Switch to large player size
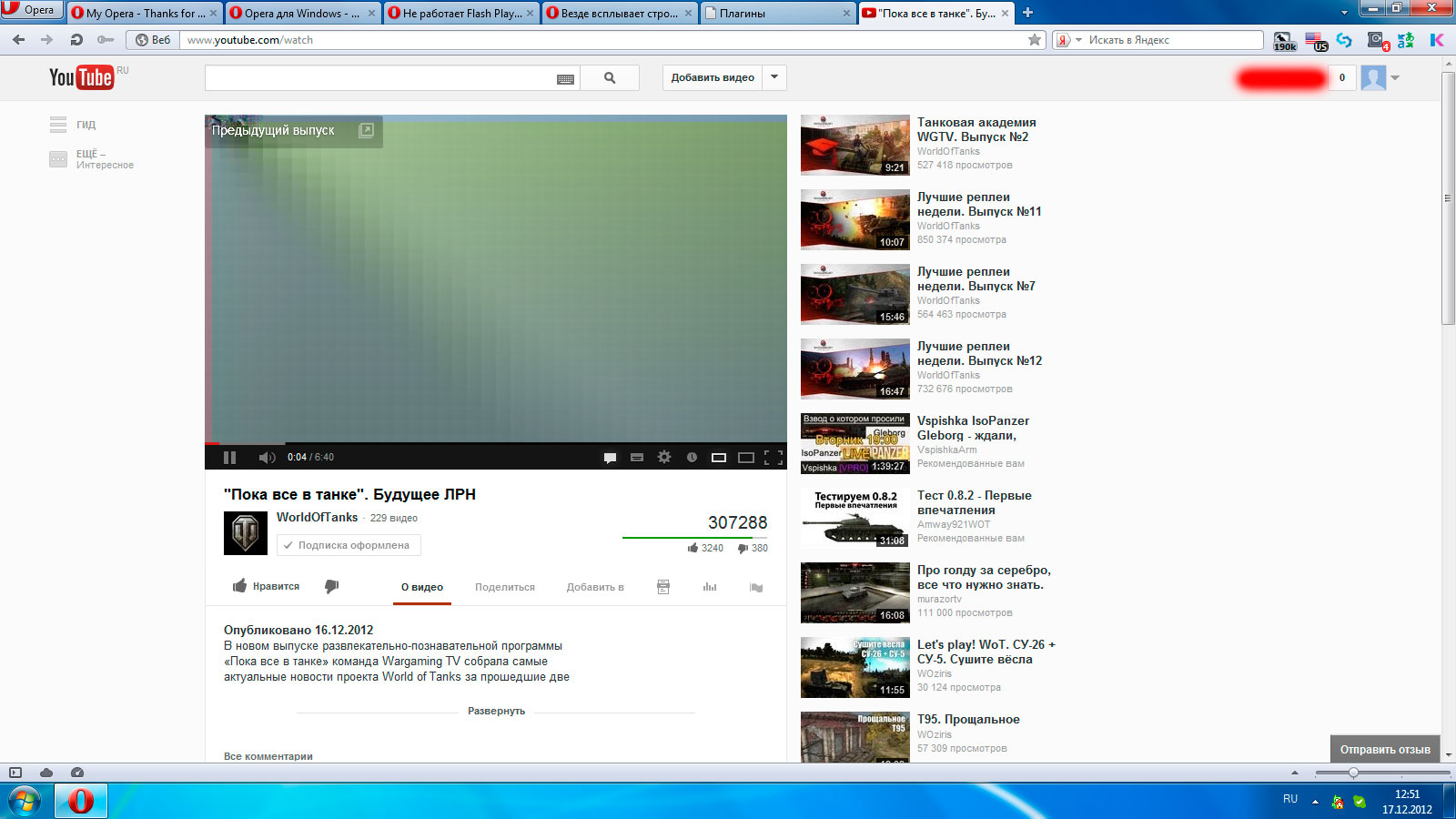This screenshot has width=1456, height=819. 746,458
